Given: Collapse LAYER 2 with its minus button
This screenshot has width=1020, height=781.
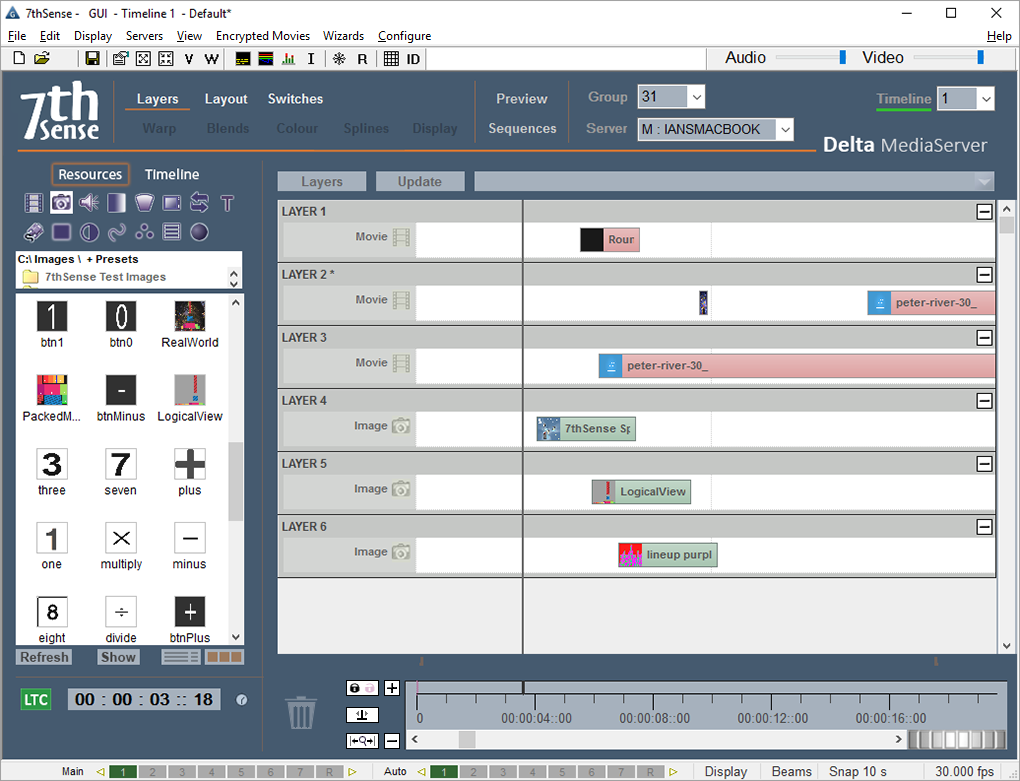Looking at the screenshot, I should (x=984, y=275).
